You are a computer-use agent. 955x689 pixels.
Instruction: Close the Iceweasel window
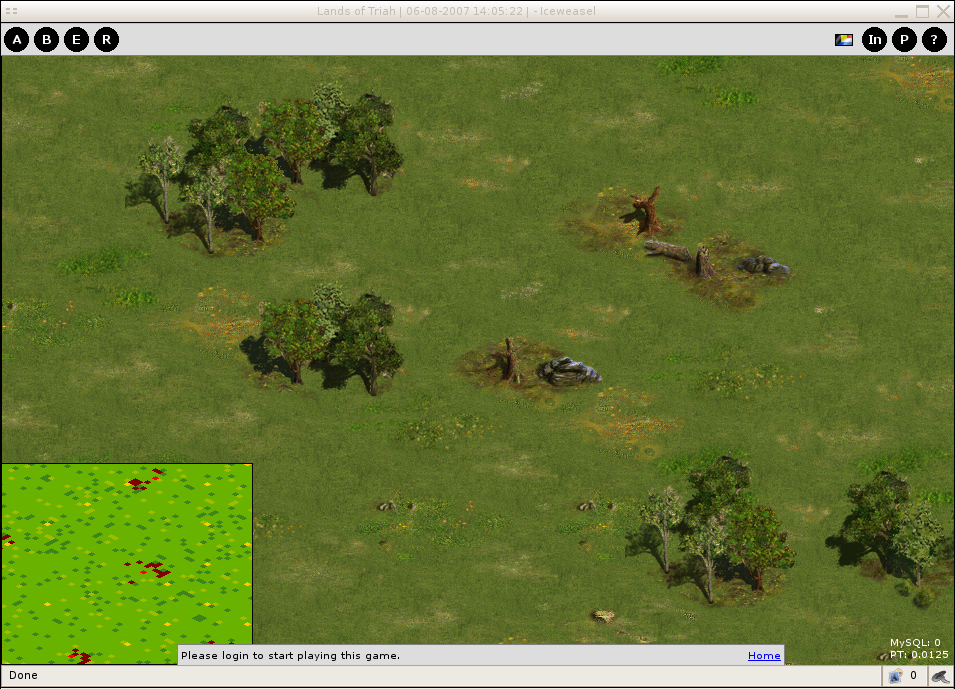pyautogui.click(x=943, y=12)
